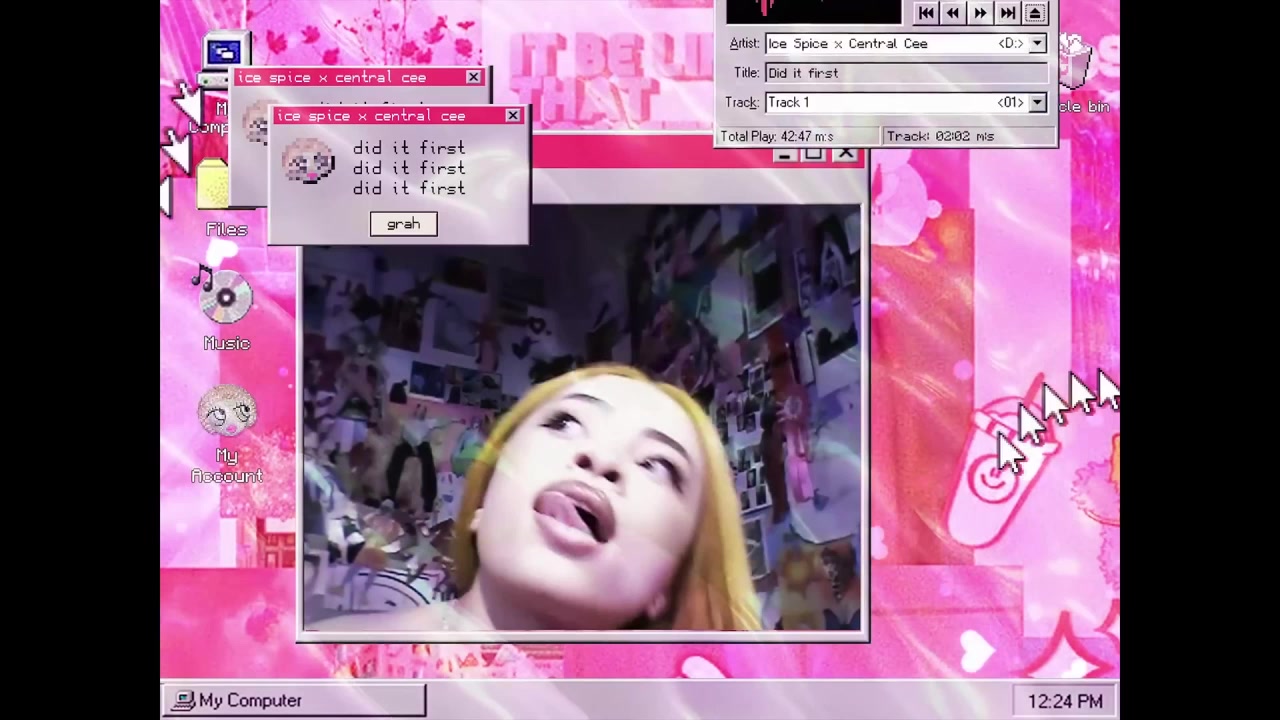Open the Music desktop icon
This screenshot has height=720, width=1280.
pyautogui.click(x=226, y=310)
